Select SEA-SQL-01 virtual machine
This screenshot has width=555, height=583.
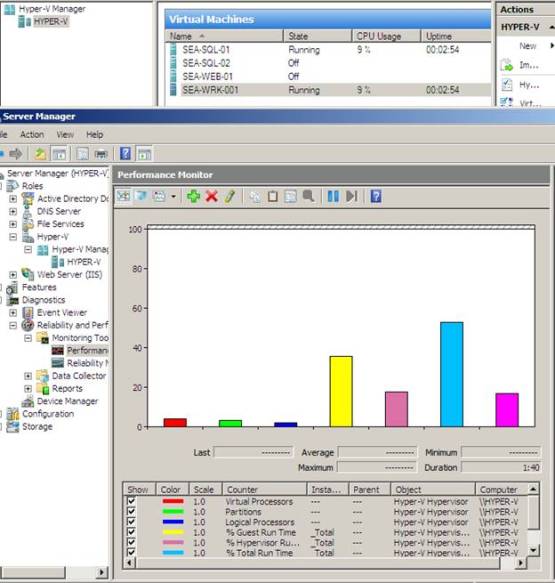206,49
